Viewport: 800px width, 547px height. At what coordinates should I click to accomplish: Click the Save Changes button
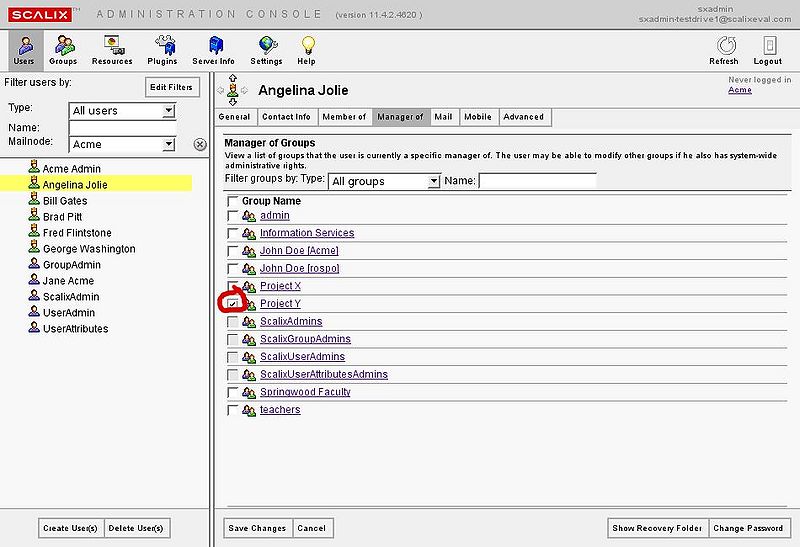coord(257,528)
